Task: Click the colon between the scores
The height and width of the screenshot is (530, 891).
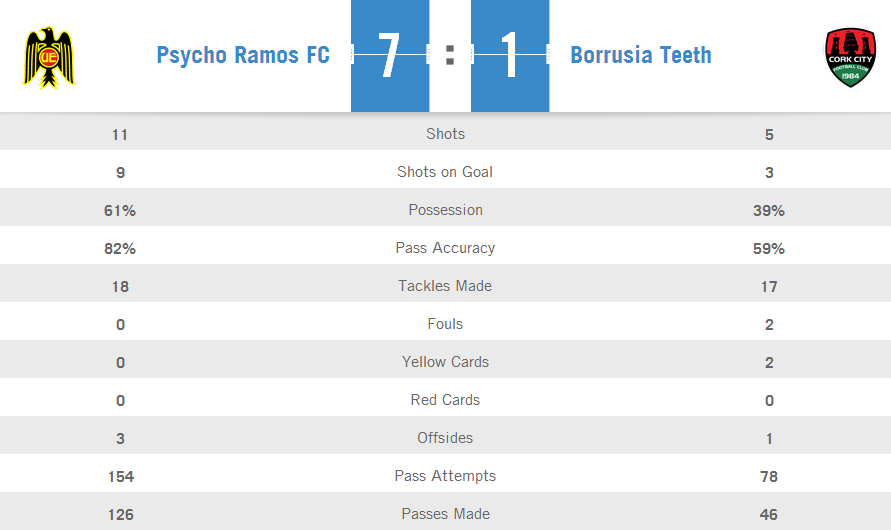Action: pos(450,55)
